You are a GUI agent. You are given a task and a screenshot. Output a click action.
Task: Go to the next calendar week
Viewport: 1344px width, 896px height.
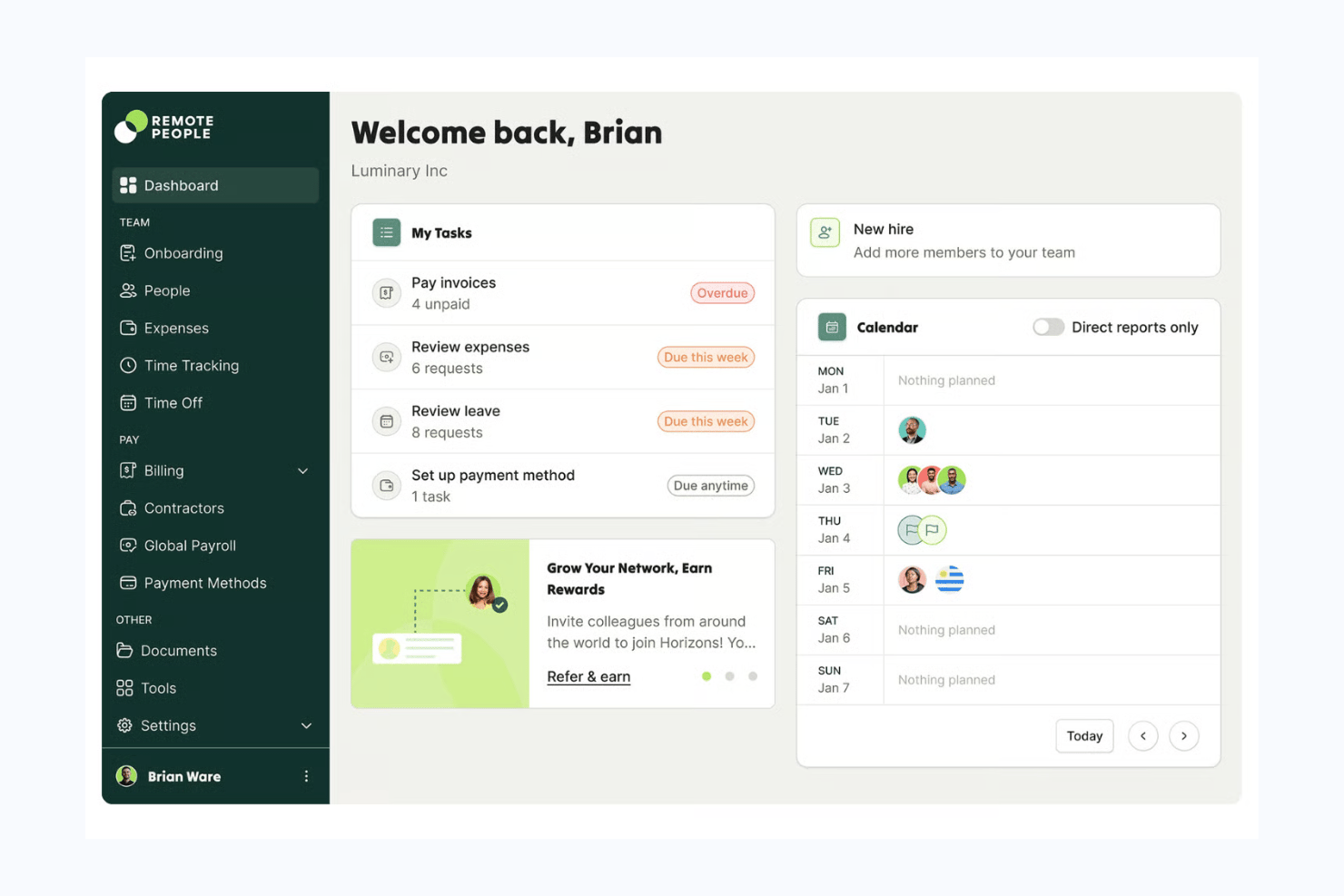coord(1184,736)
